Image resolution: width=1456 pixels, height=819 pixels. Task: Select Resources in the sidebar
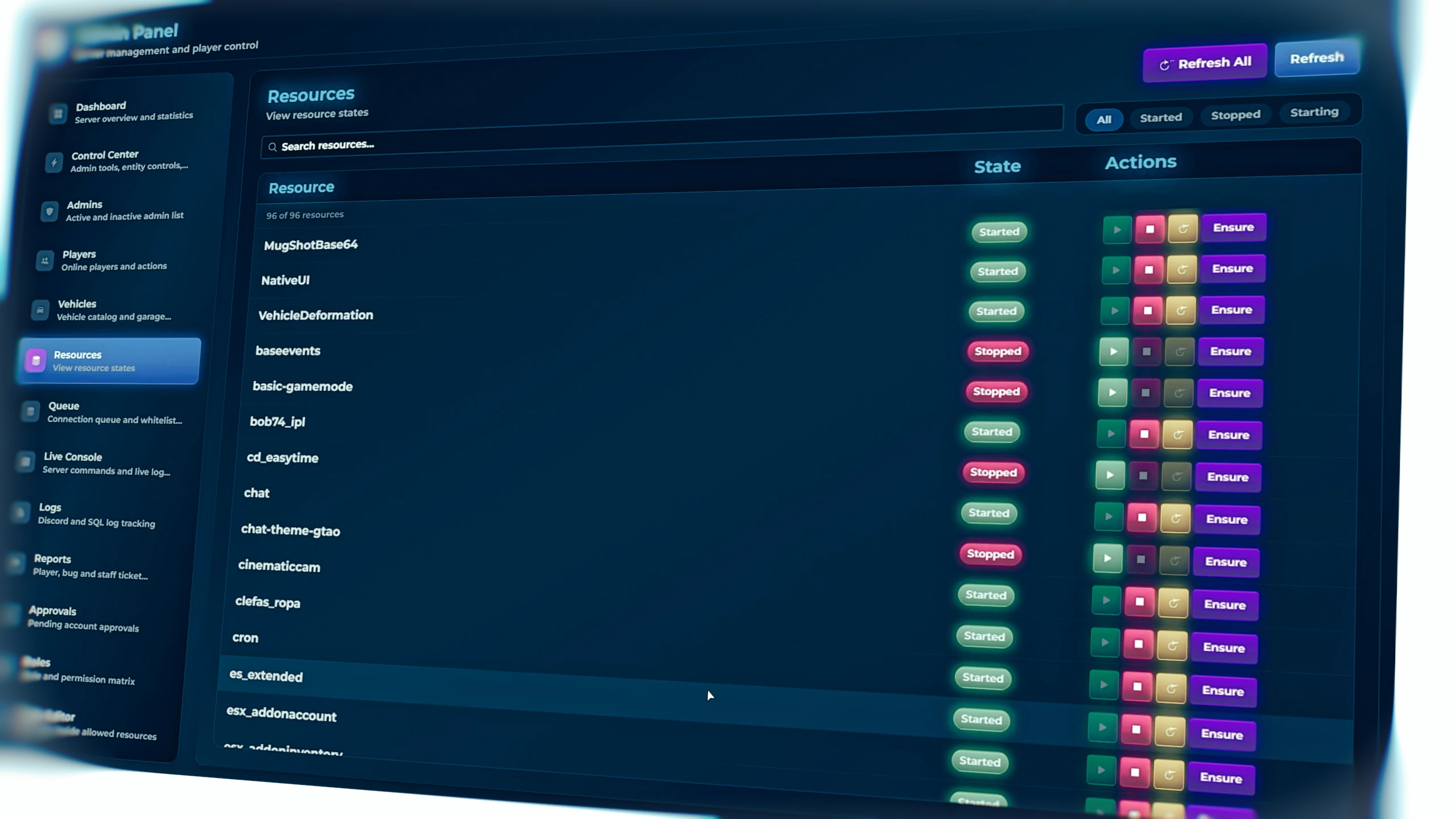click(x=110, y=361)
